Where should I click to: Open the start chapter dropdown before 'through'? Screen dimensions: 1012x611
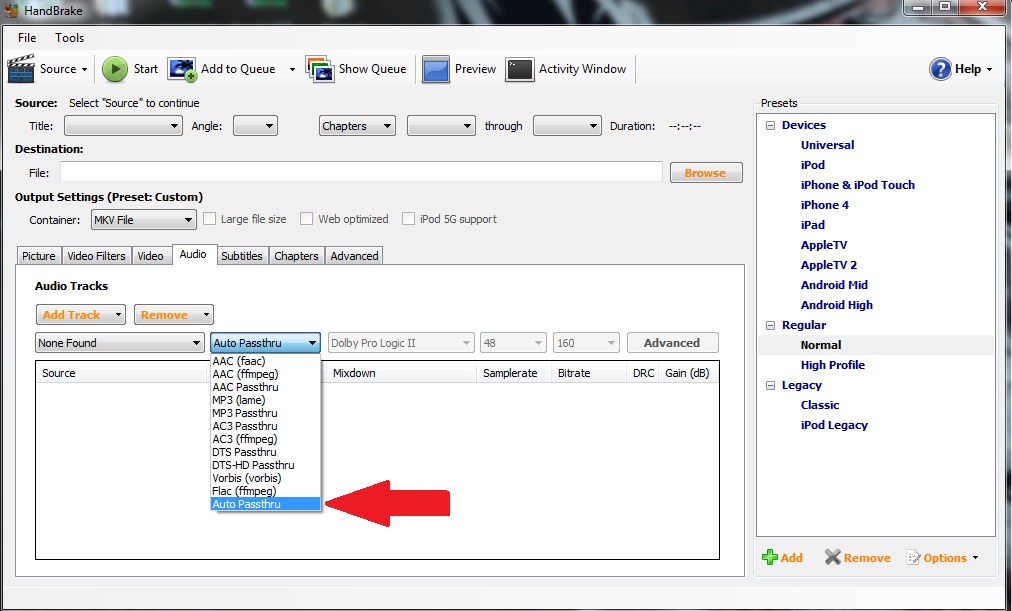441,126
